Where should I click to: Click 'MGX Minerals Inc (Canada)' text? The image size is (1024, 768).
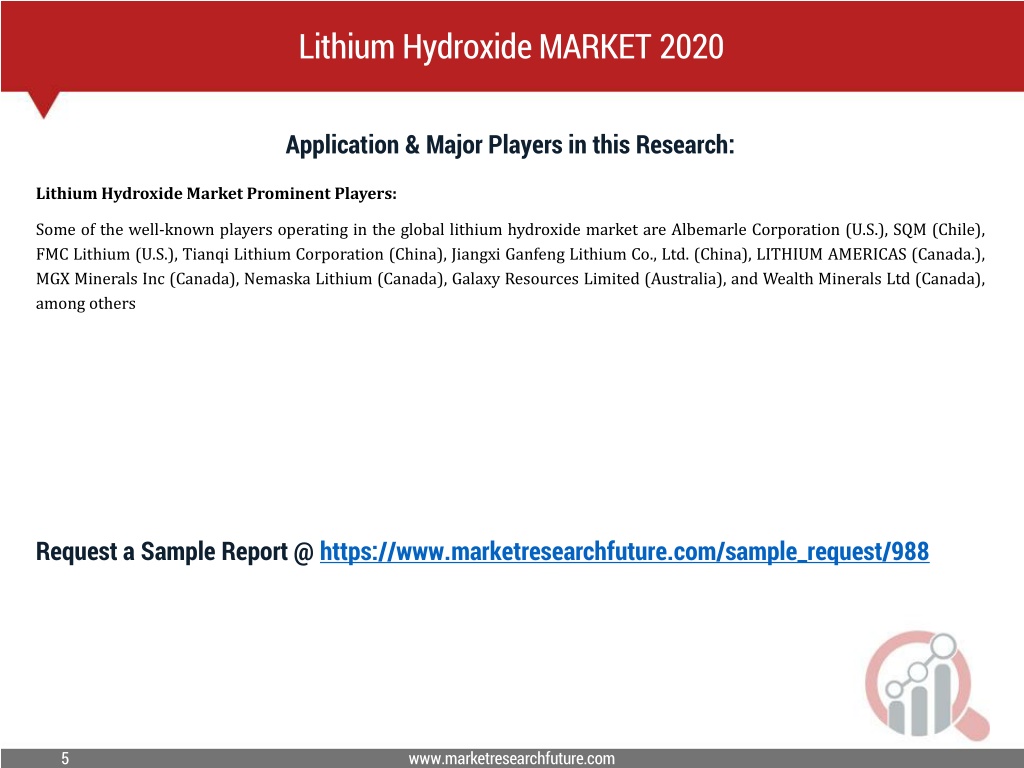coord(135,280)
